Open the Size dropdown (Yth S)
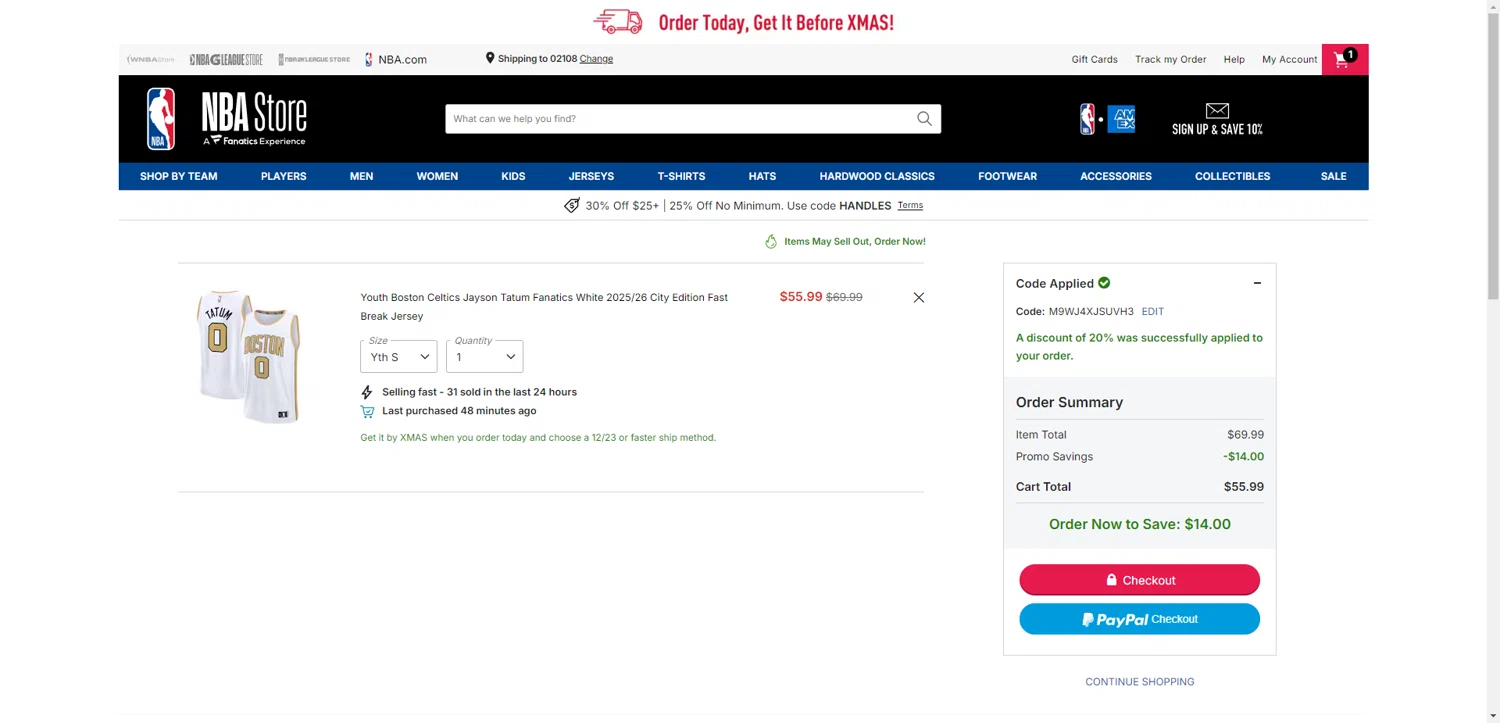This screenshot has width=1500, height=723. (x=399, y=356)
